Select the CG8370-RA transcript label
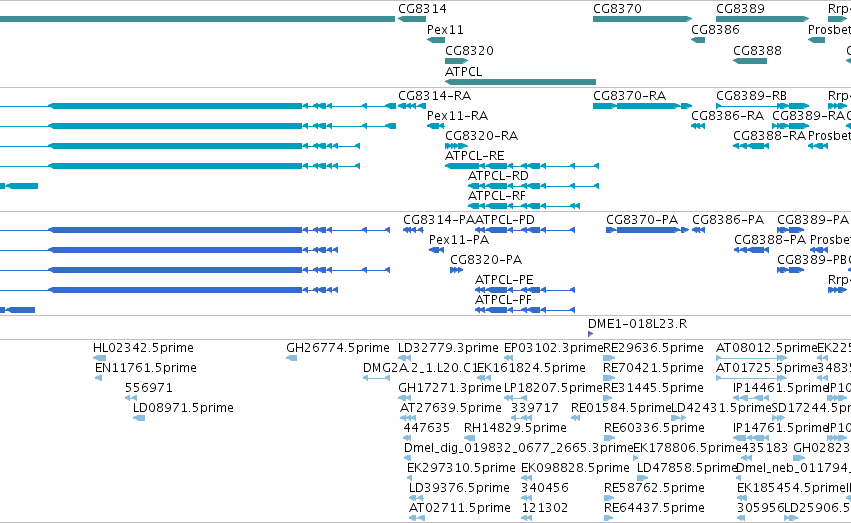The width and height of the screenshot is (851, 523). point(630,96)
